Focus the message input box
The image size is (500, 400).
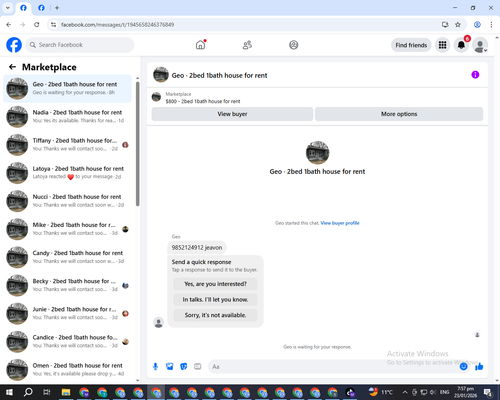click(x=333, y=367)
